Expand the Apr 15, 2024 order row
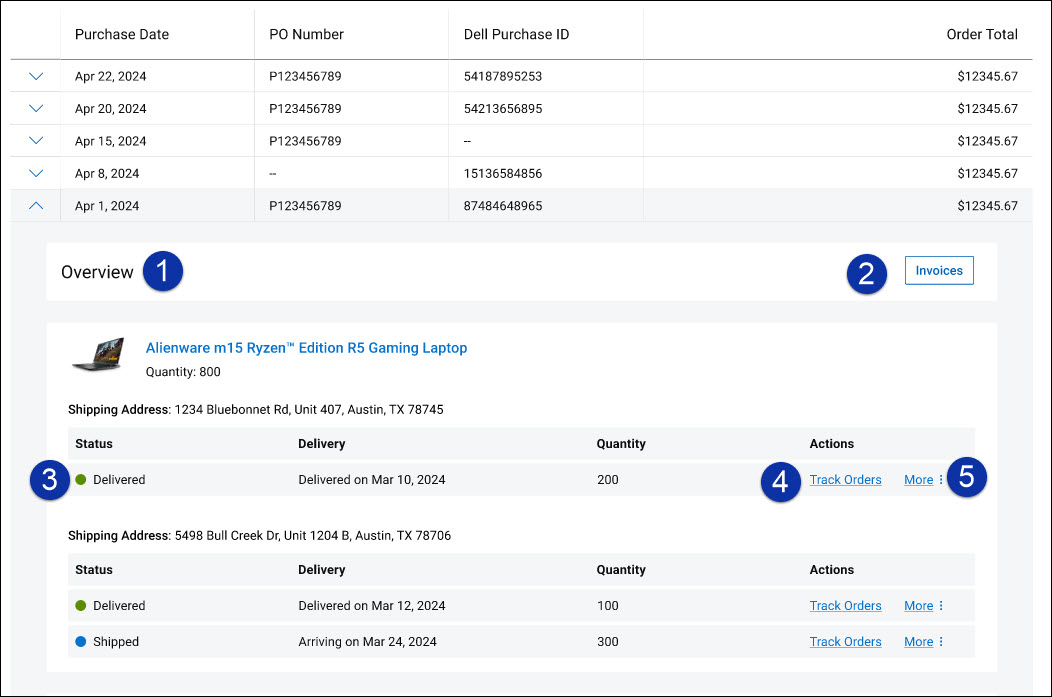The height and width of the screenshot is (697, 1052). coord(35,140)
